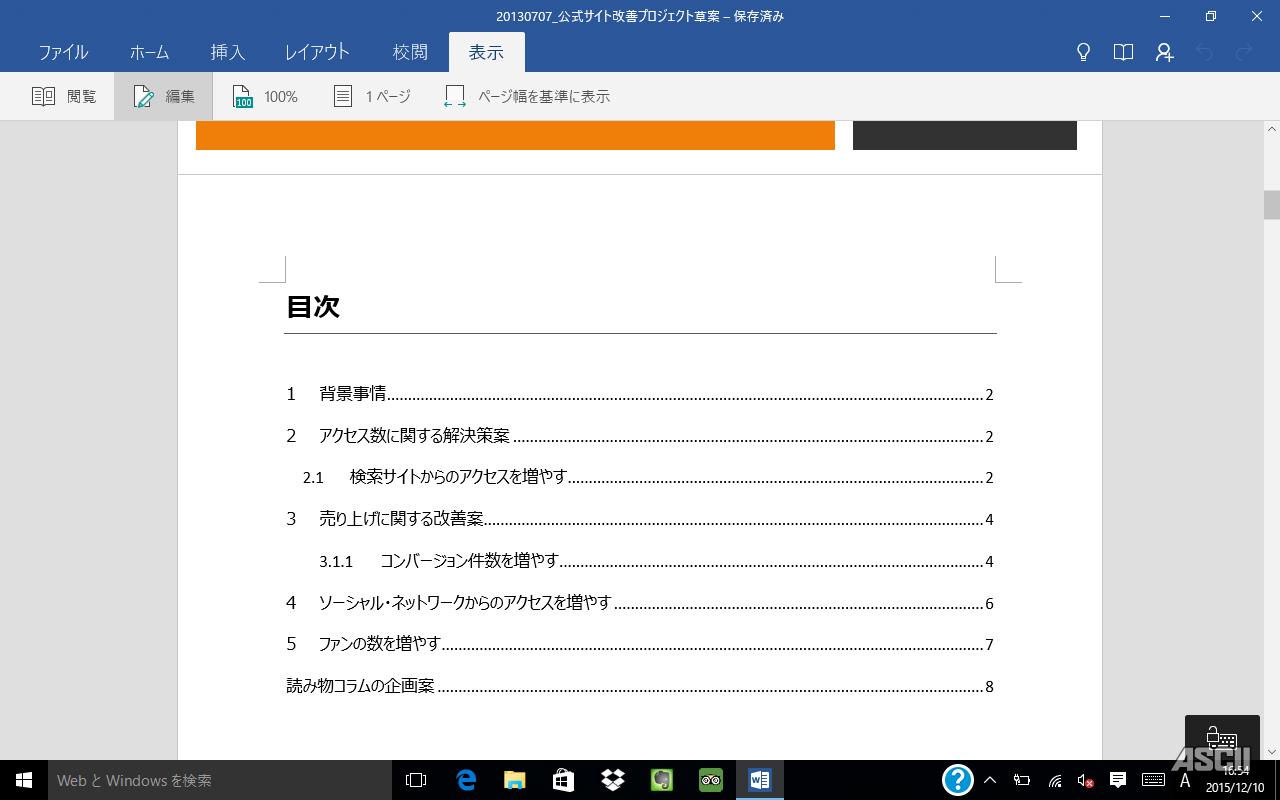This screenshot has width=1280, height=800.
Task: Go to contents entry ファンの数を増やす
Action: coord(639,644)
